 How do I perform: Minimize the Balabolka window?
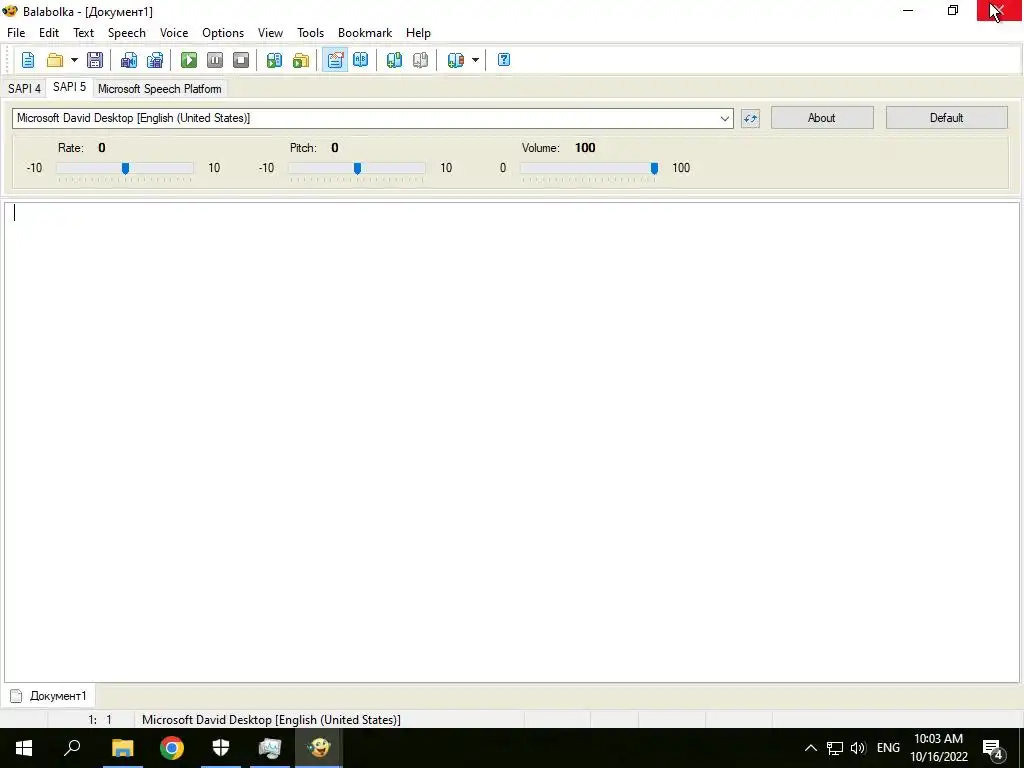908,10
